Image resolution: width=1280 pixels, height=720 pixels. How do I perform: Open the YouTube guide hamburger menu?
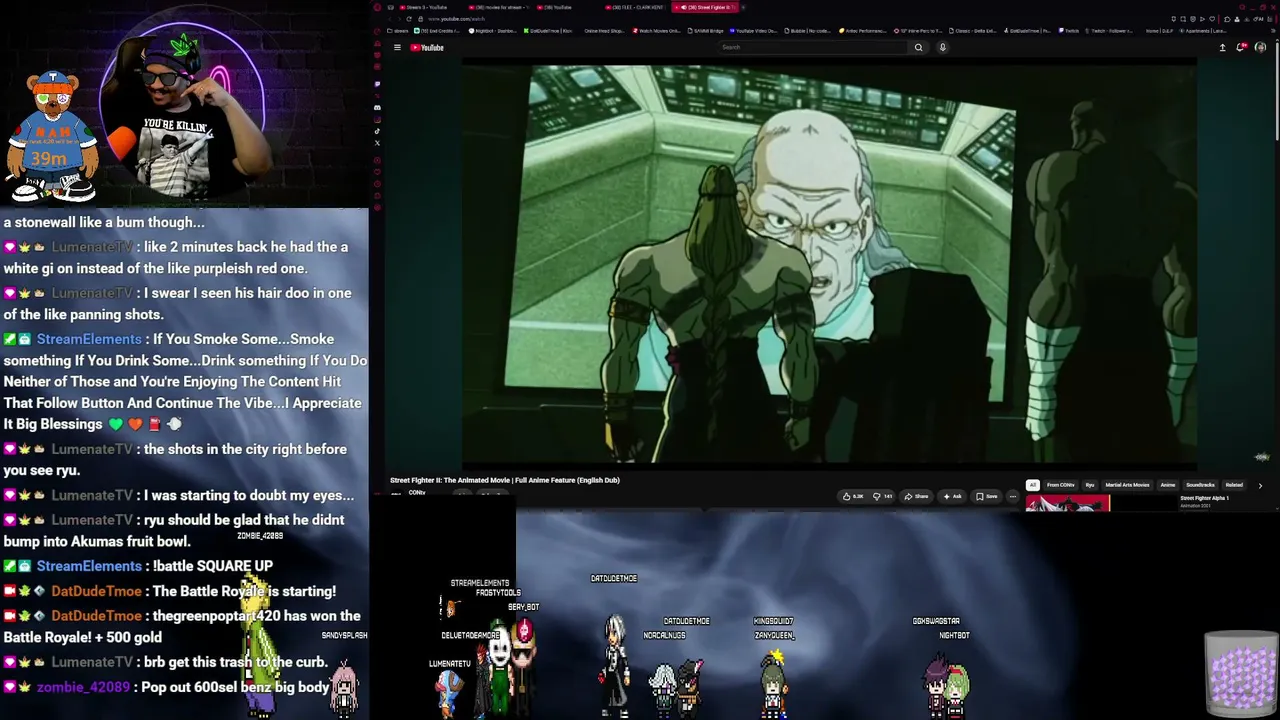coord(397,47)
